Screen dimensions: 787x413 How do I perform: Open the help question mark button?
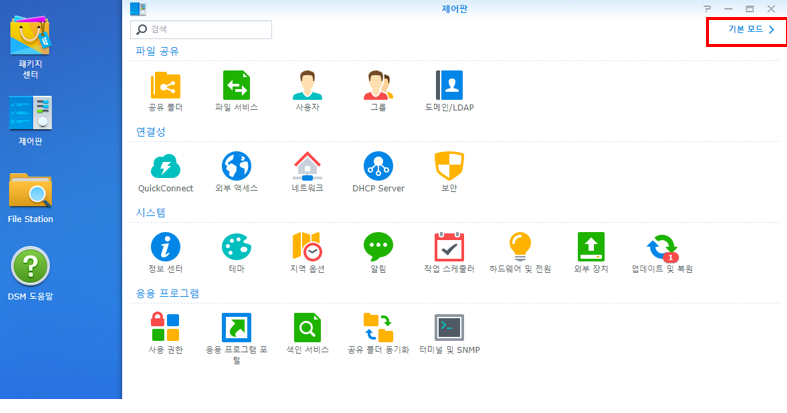[707, 9]
